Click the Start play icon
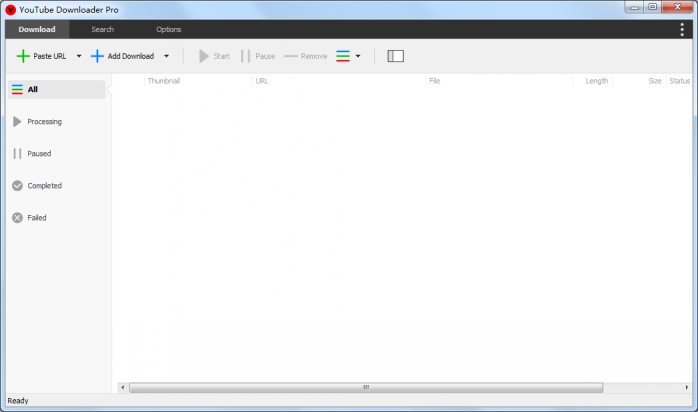Image resolution: width=698 pixels, height=412 pixels. click(x=203, y=56)
